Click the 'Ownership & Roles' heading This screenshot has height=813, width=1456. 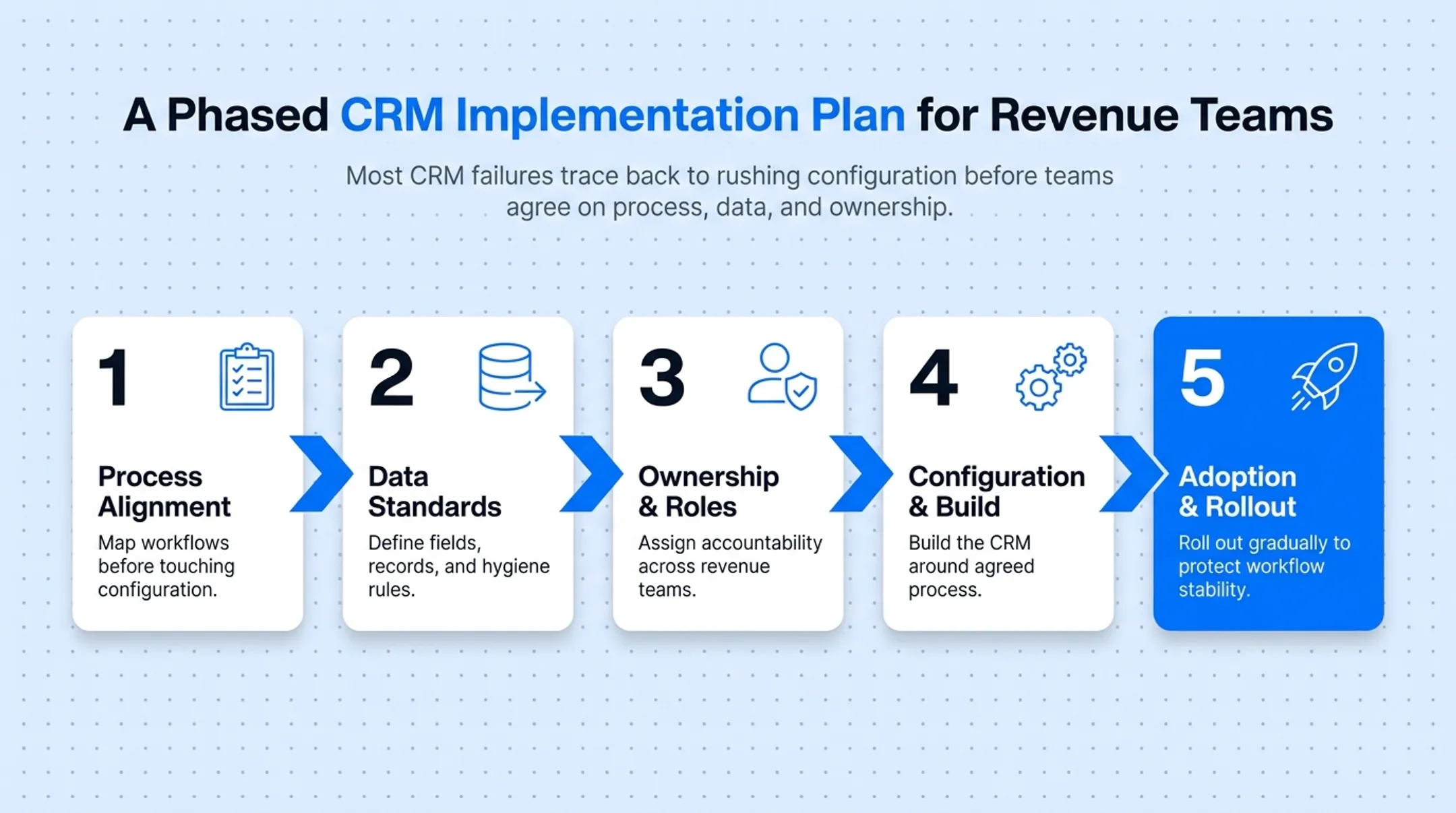708,491
